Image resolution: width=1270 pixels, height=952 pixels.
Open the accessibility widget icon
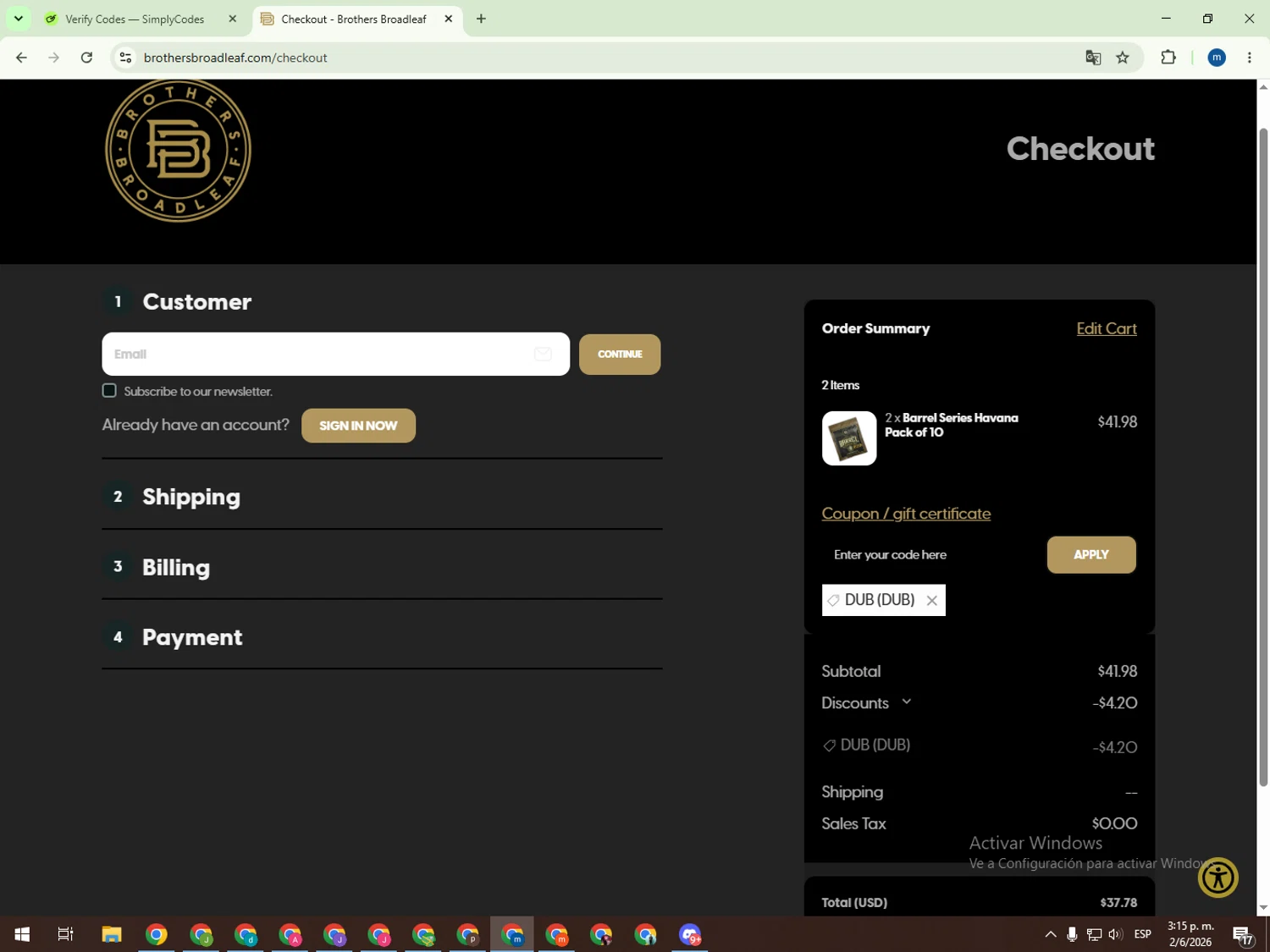tap(1218, 878)
